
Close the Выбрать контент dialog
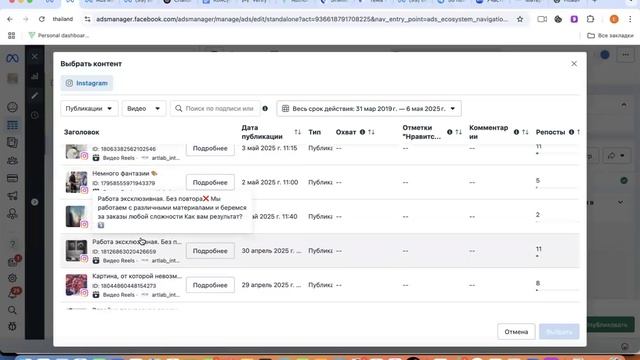coord(574,64)
